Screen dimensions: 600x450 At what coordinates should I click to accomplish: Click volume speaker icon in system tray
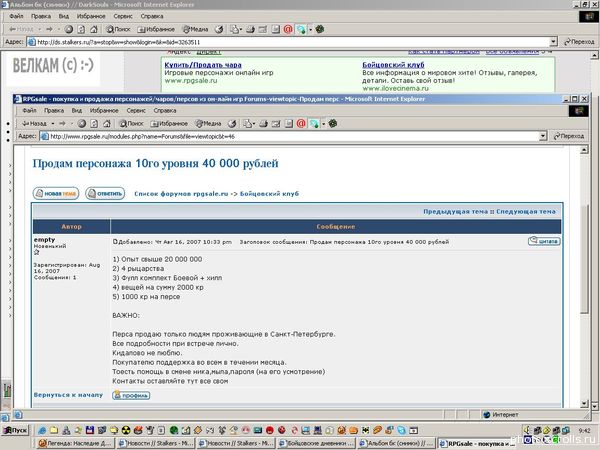point(527,430)
